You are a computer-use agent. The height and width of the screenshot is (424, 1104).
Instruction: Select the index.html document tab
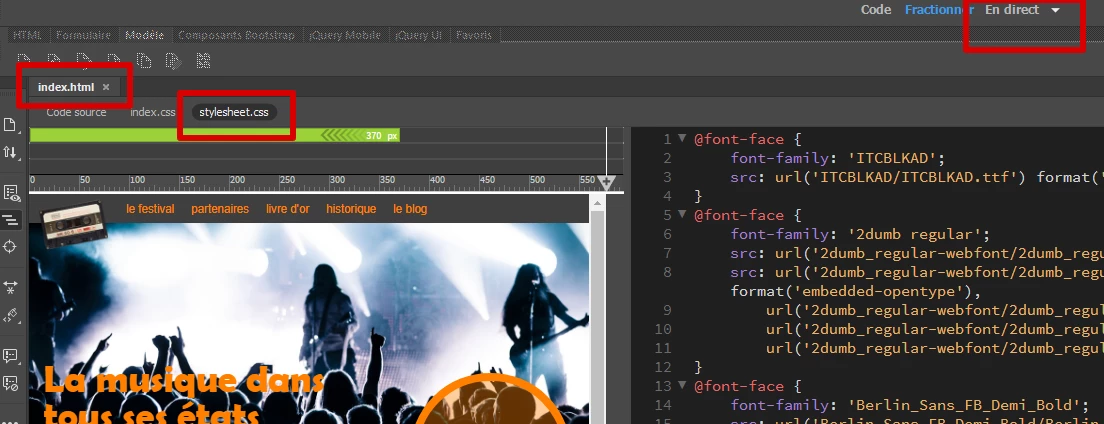pyautogui.click(x=65, y=87)
